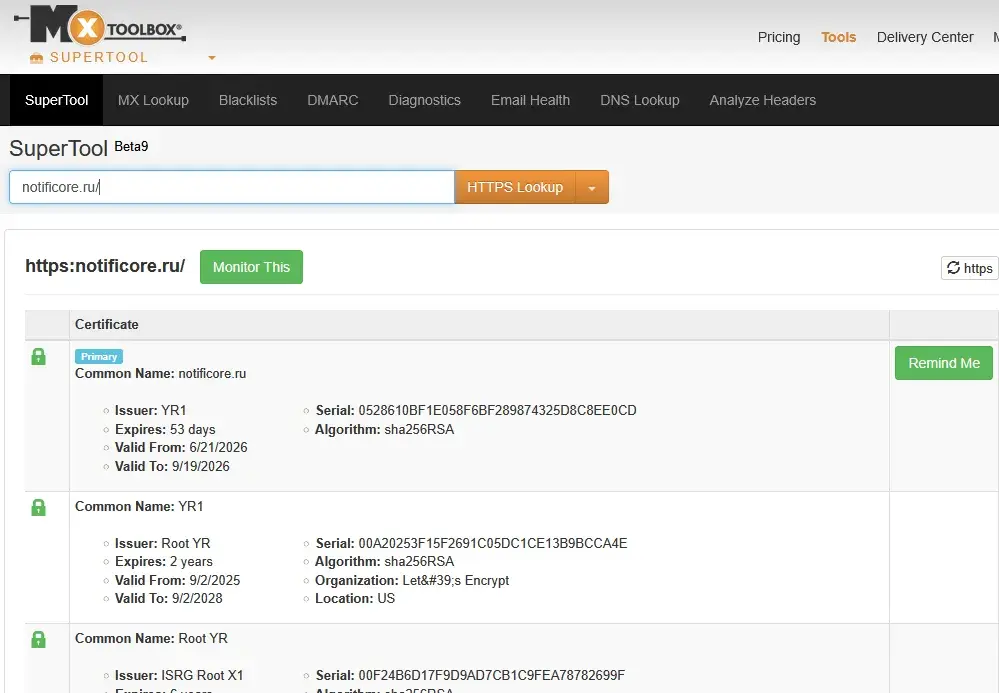Click the Certificate column header

pyautogui.click(x=106, y=324)
